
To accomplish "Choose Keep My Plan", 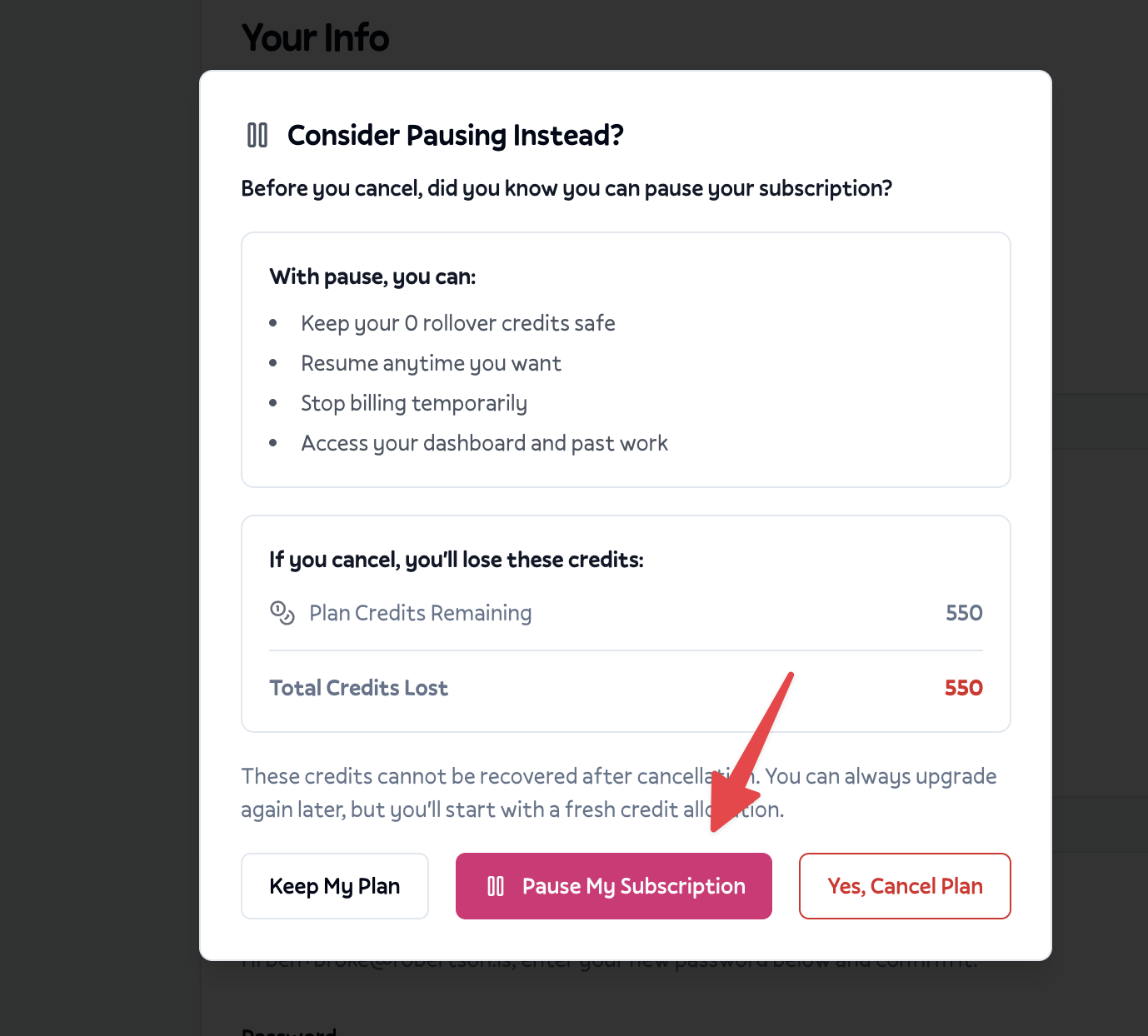I will point(334,886).
